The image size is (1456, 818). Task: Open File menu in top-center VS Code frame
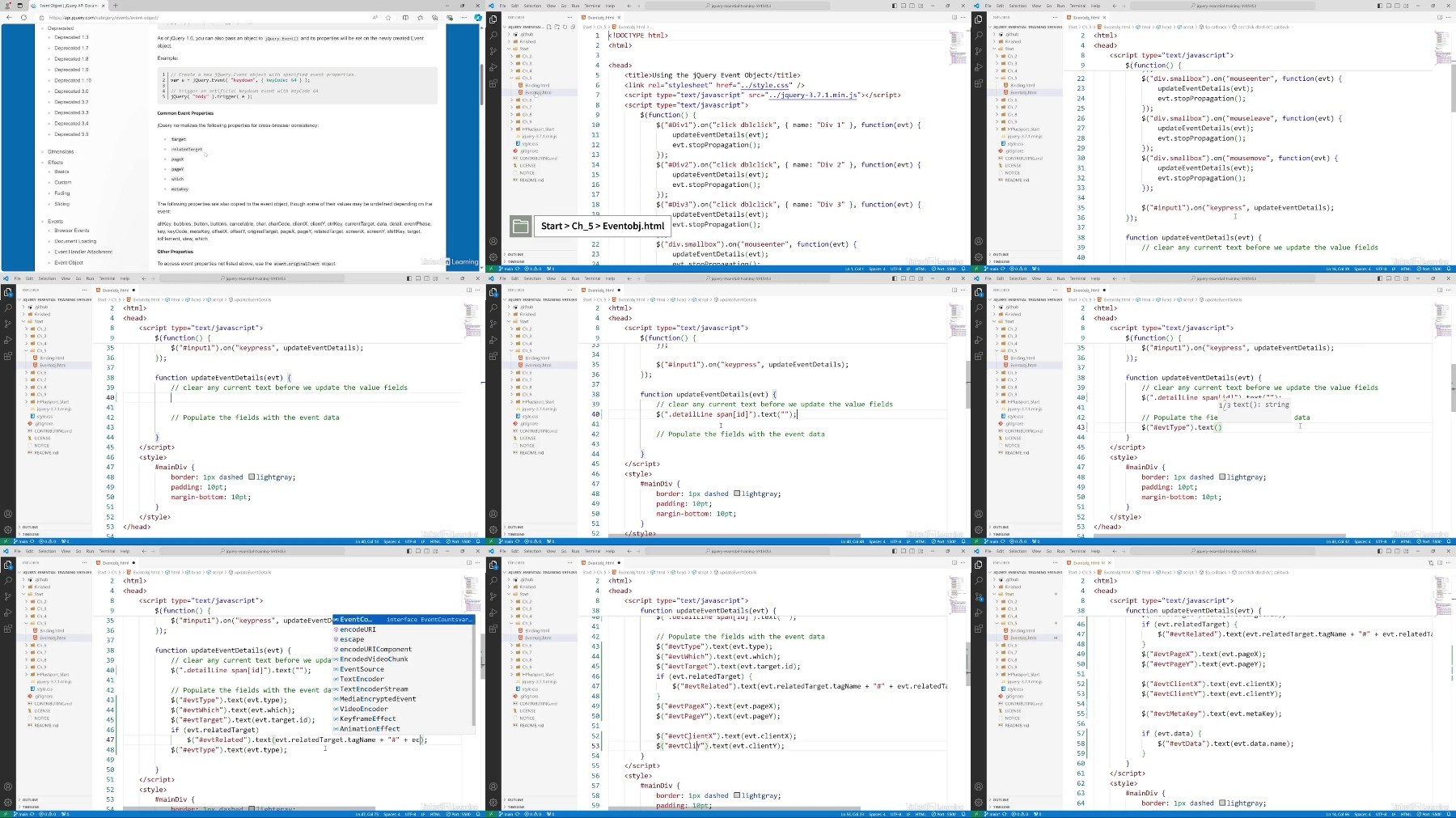503,6
